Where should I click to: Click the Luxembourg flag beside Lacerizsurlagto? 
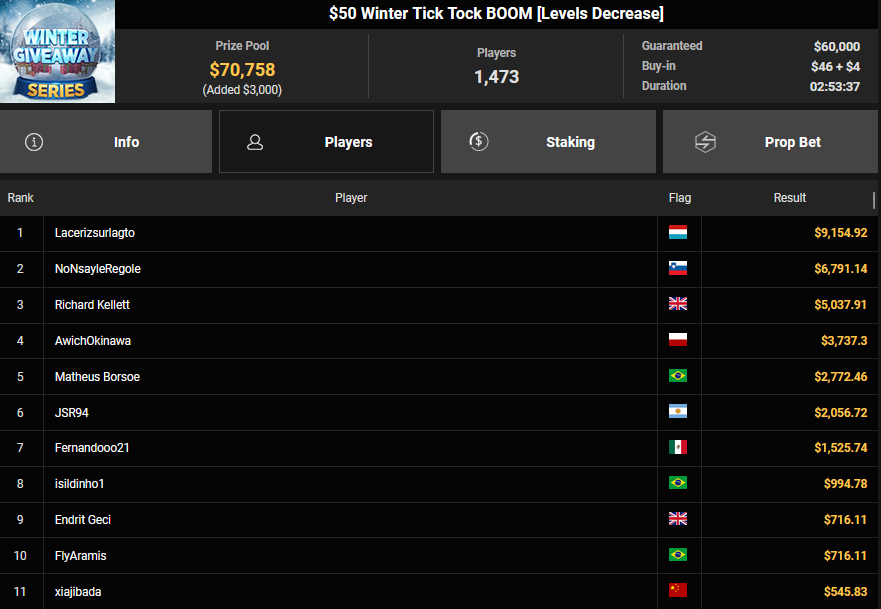(678, 233)
